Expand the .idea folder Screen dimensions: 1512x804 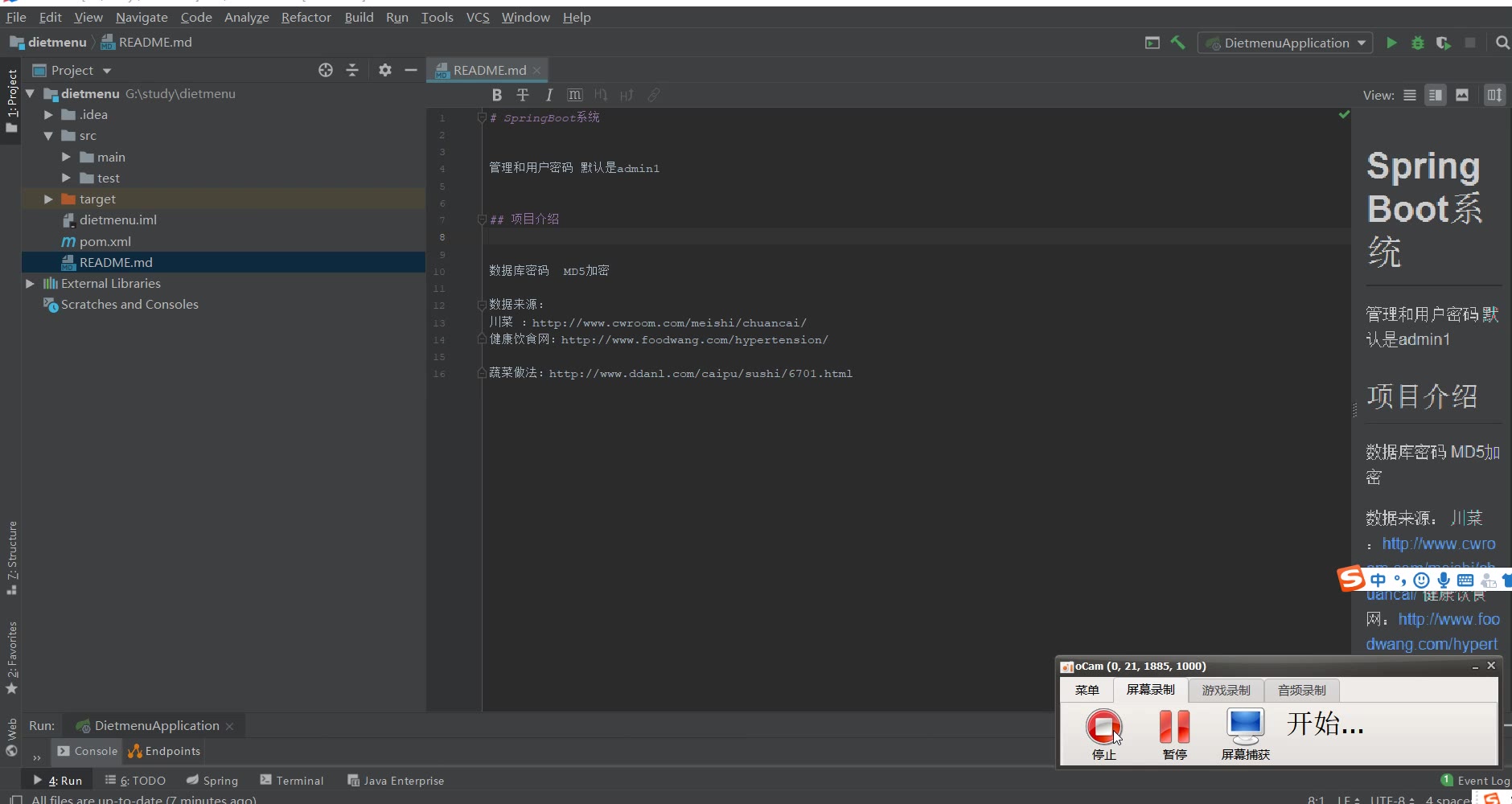[x=48, y=115]
